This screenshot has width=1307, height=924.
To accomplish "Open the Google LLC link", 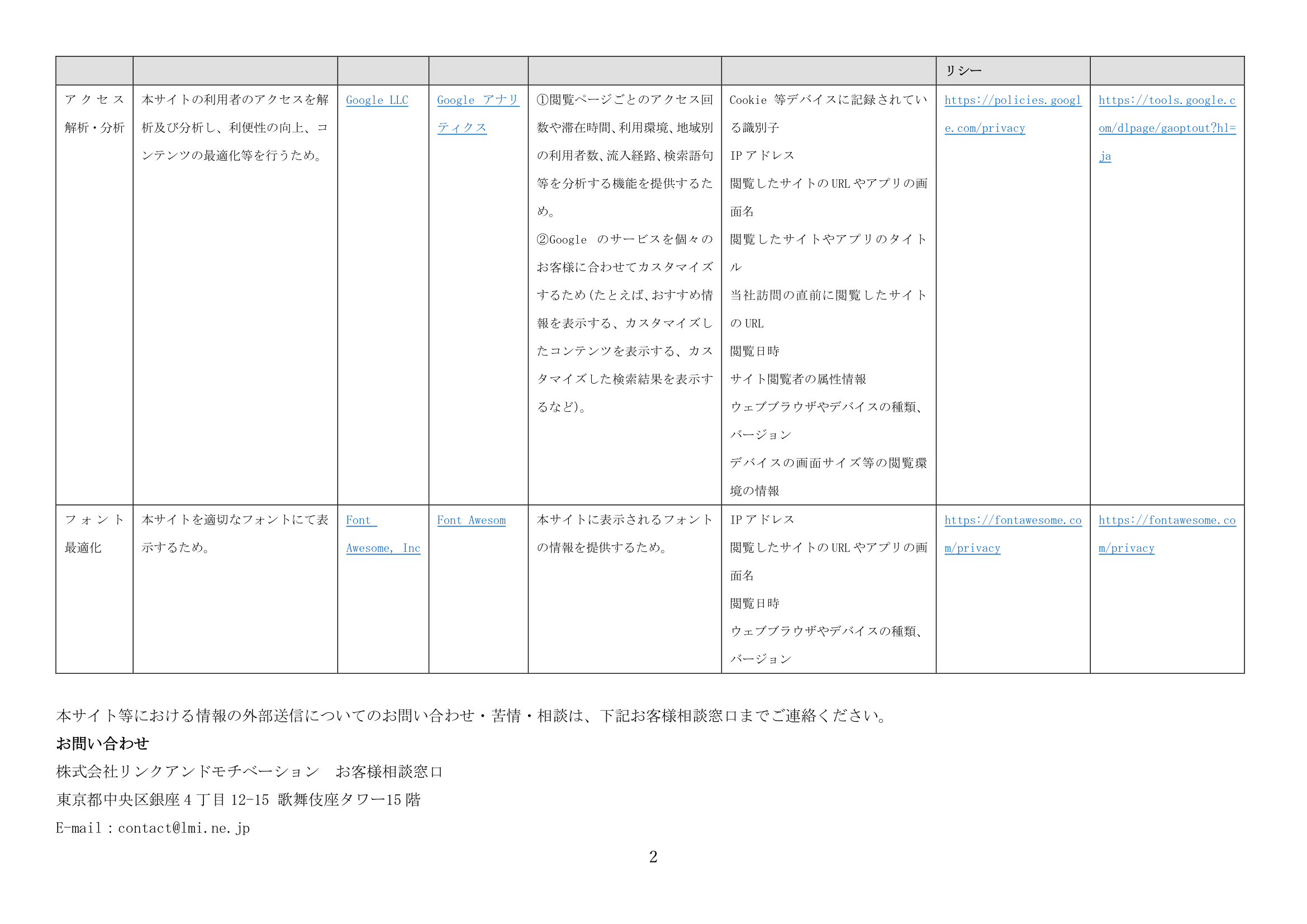I will pos(377,100).
